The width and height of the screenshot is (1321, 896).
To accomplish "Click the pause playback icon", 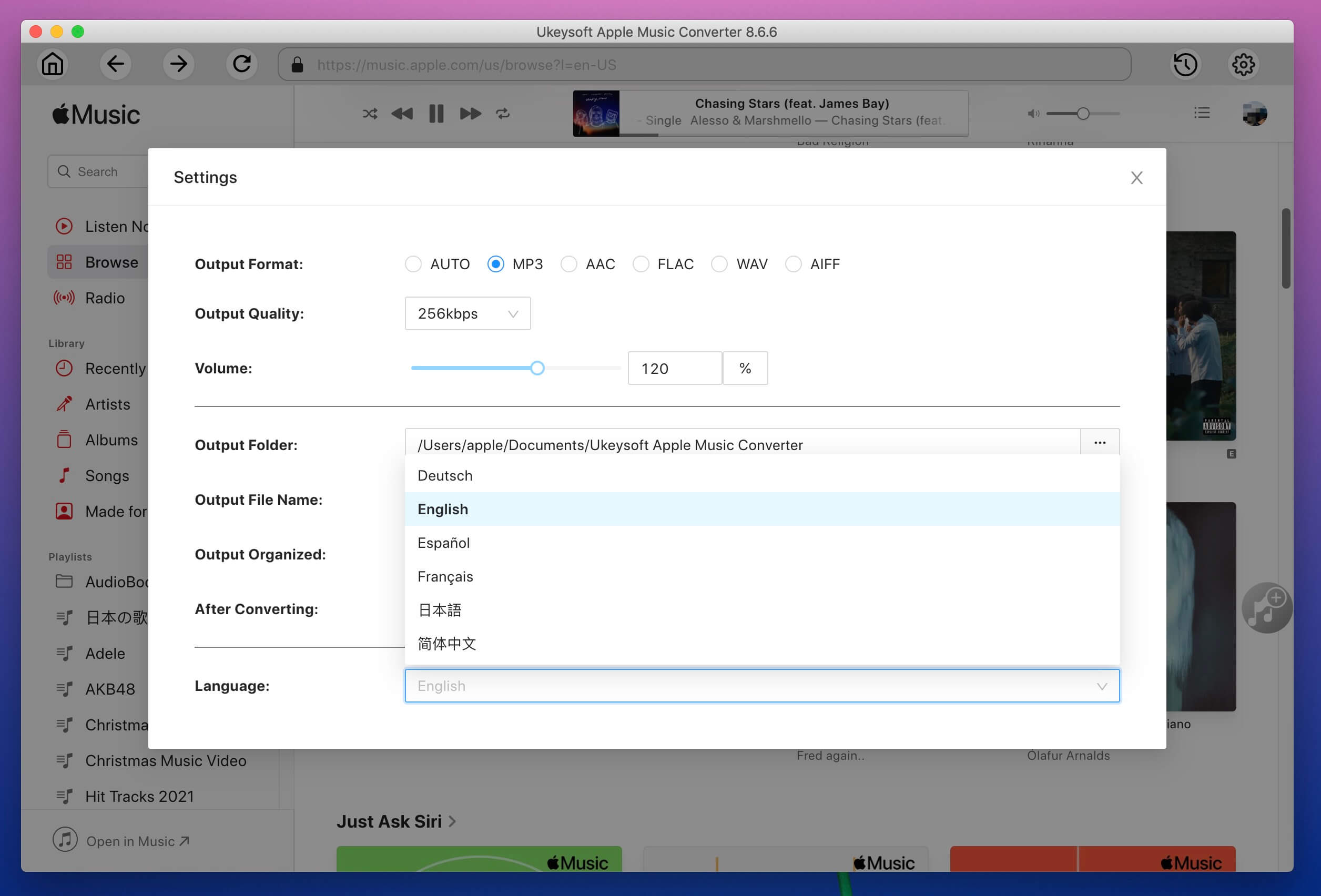I will [436, 112].
